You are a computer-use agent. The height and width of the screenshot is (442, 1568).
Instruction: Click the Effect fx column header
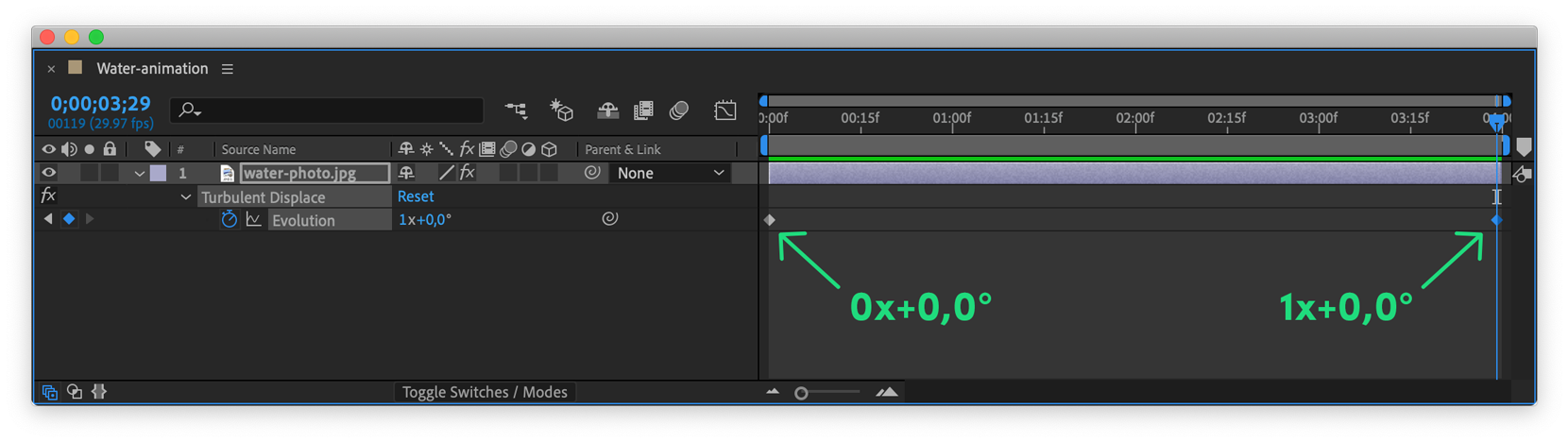point(467,149)
